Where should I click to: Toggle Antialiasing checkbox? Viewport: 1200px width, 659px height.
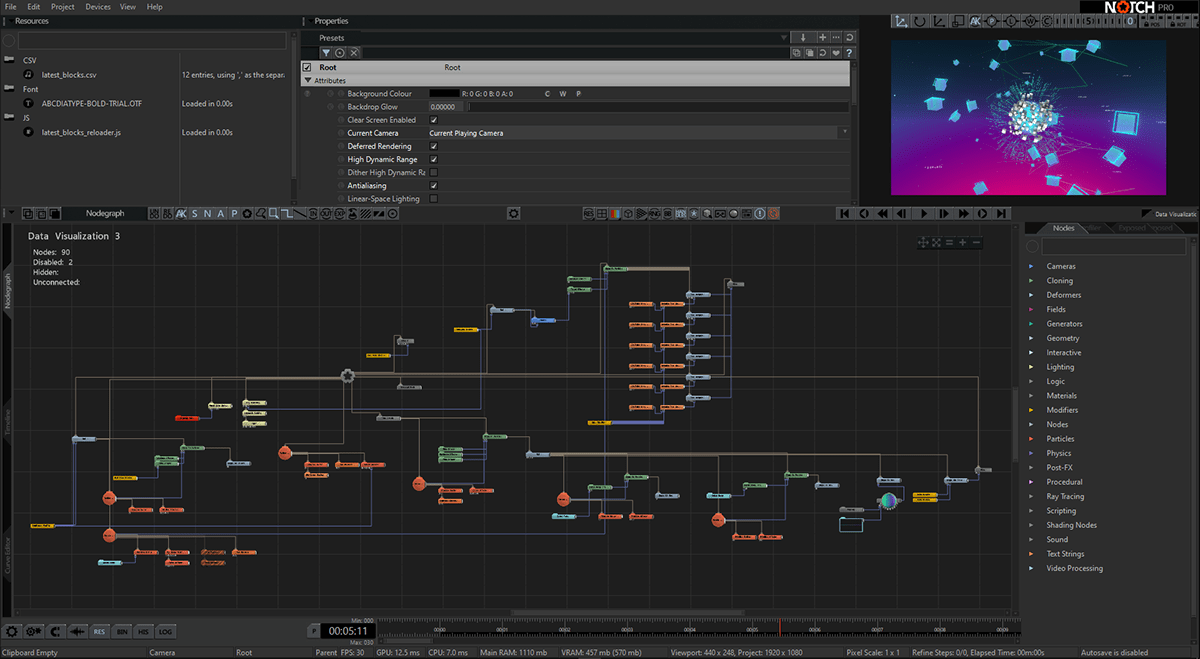[433, 185]
